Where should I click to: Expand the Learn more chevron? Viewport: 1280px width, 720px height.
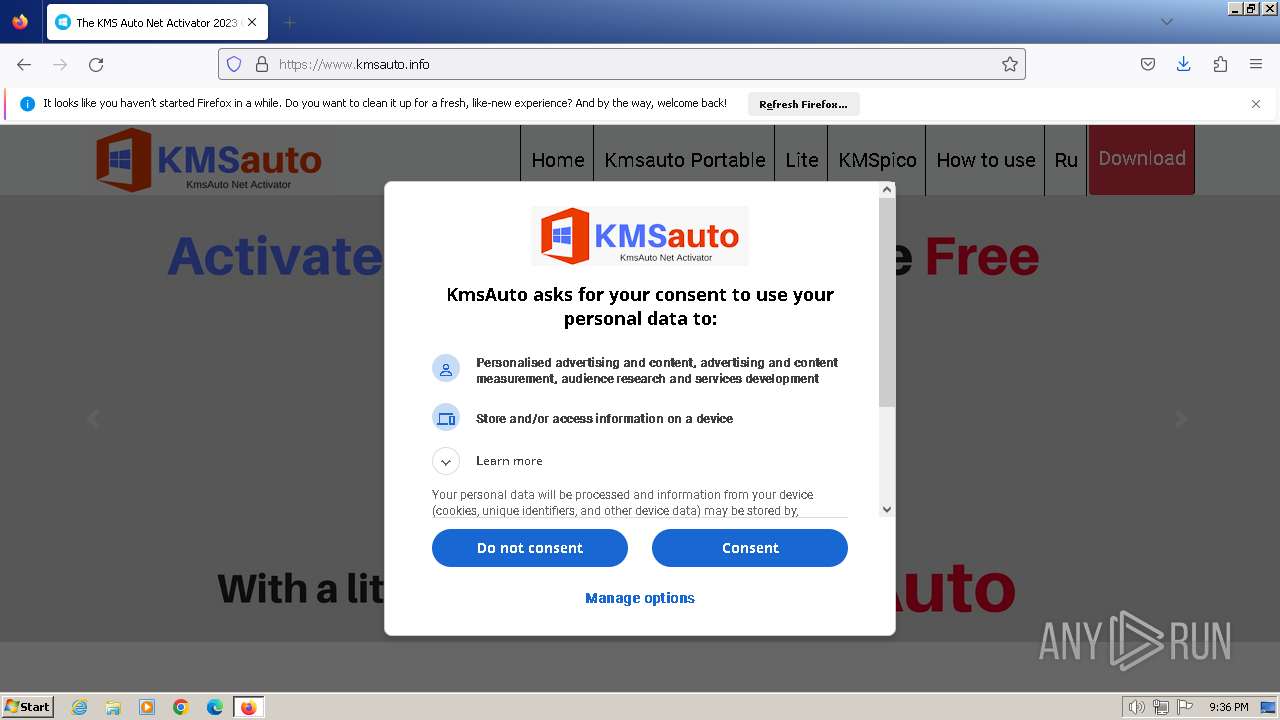coord(446,461)
